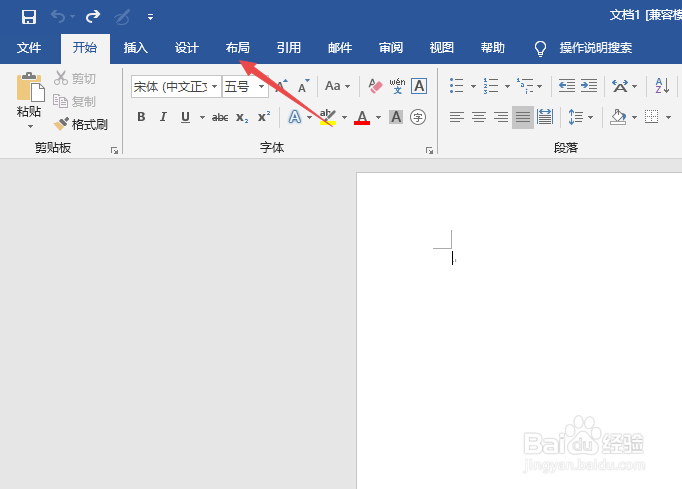Toggle justify alignment
This screenshot has width=682, height=489.
[x=523, y=117]
